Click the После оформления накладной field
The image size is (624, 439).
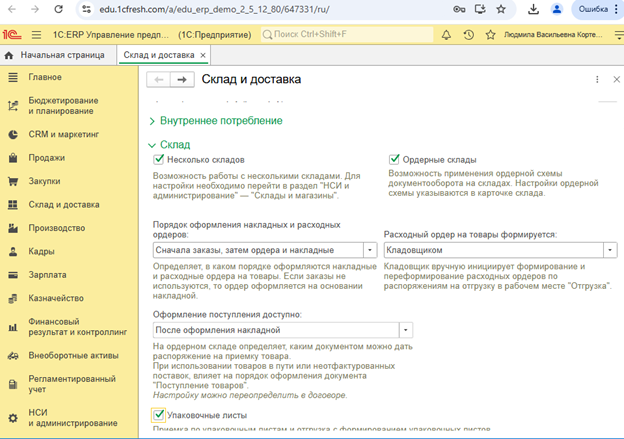click(276, 330)
